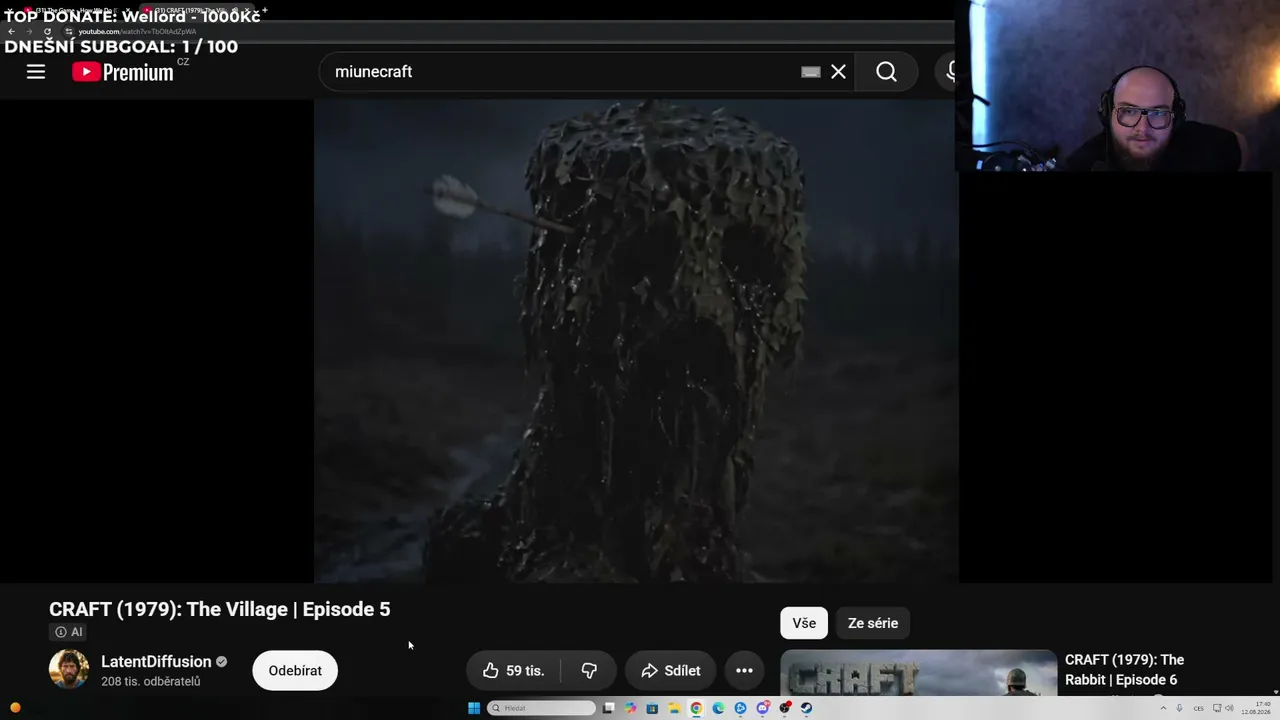Open Steam from the taskbar
Screen dimensions: 1280x720
(806, 708)
